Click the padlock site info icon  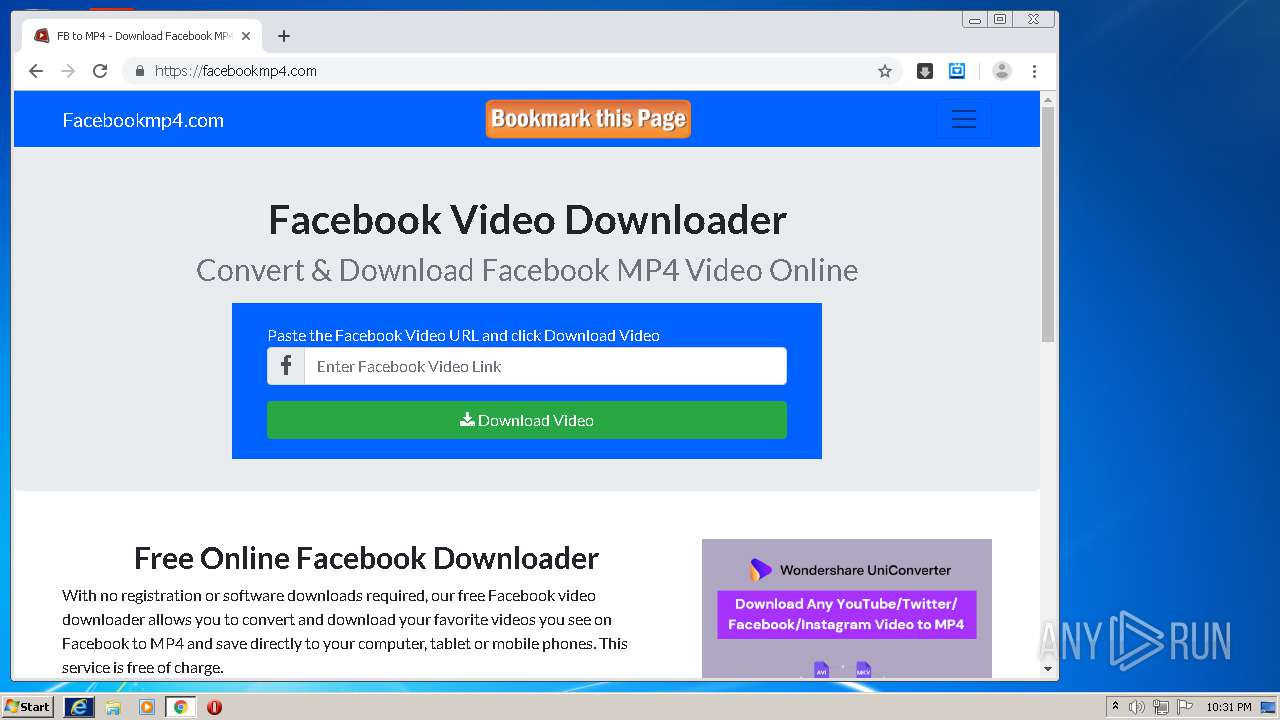click(139, 71)
